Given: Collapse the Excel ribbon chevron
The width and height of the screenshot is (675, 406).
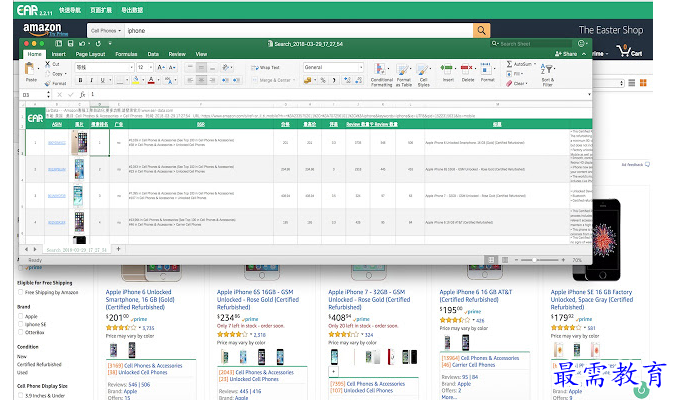Looking at the screenshot, I should point(584,54).
